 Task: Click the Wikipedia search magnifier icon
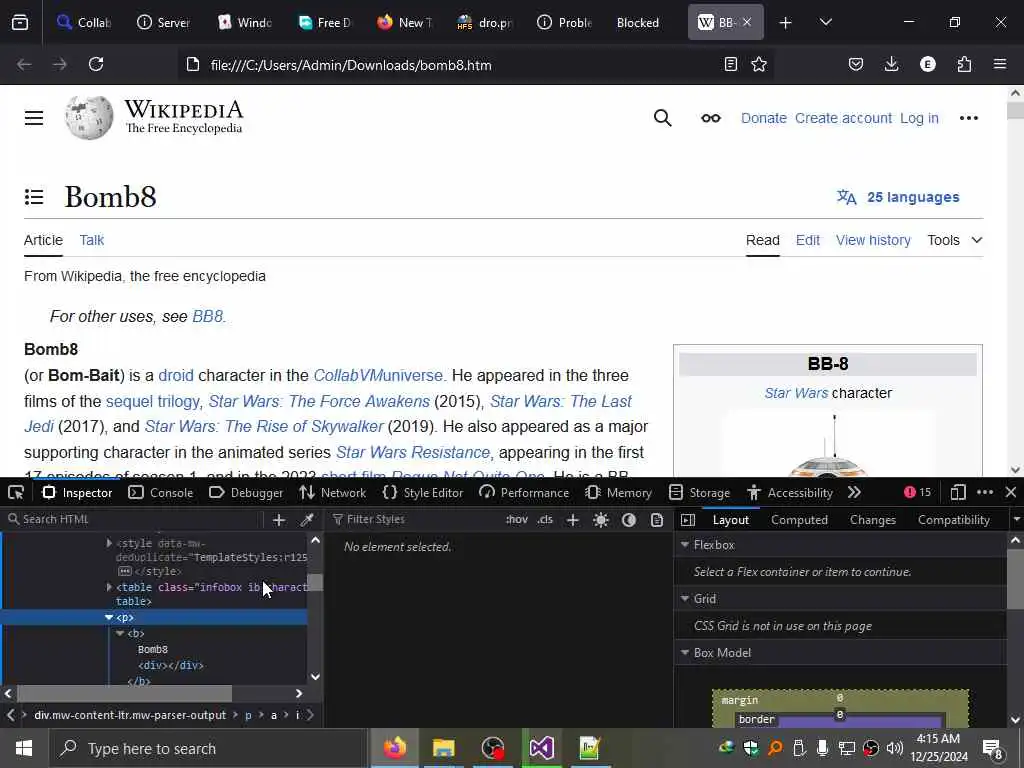[x=662, y=118]
